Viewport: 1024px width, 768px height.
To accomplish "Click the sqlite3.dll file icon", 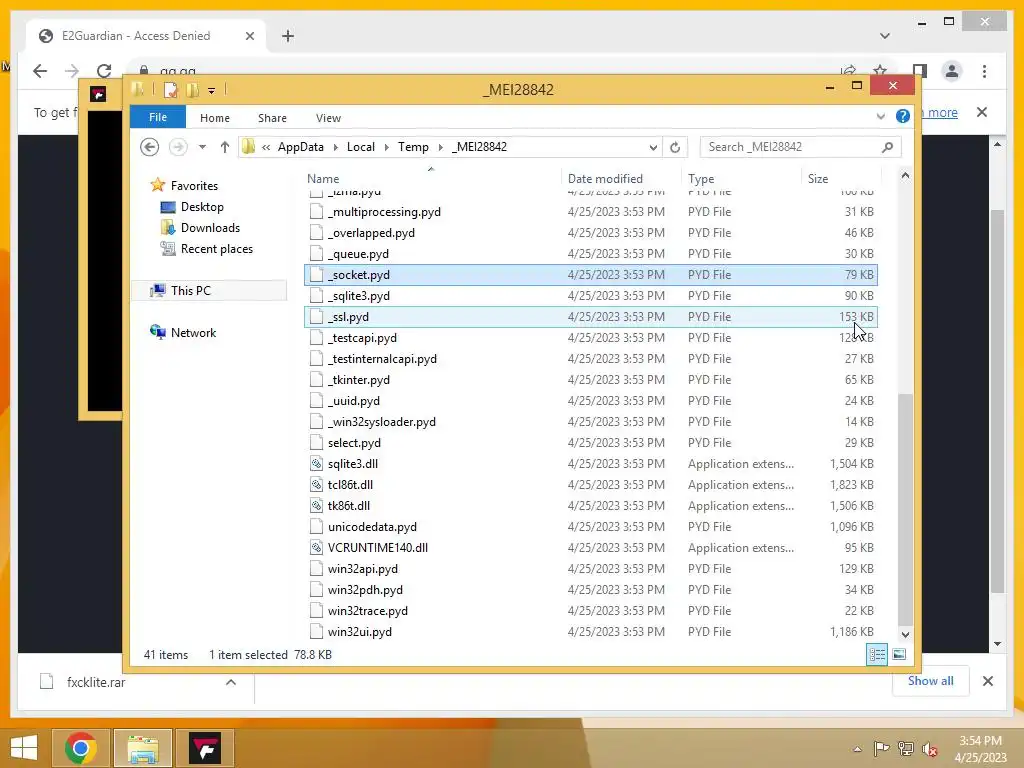I will tap(316, 464).
